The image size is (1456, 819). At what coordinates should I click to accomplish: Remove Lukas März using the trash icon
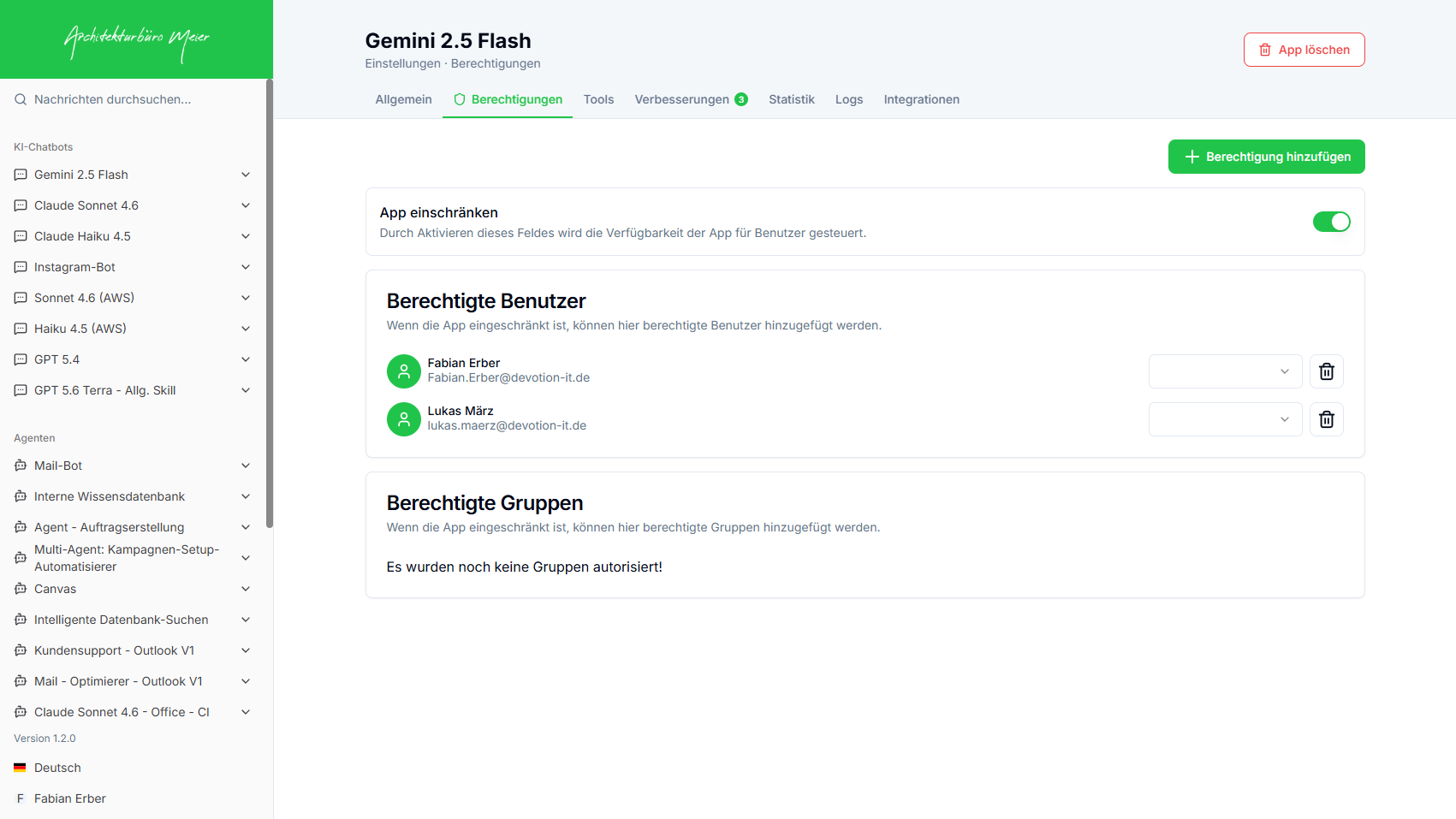(1327, 419)
